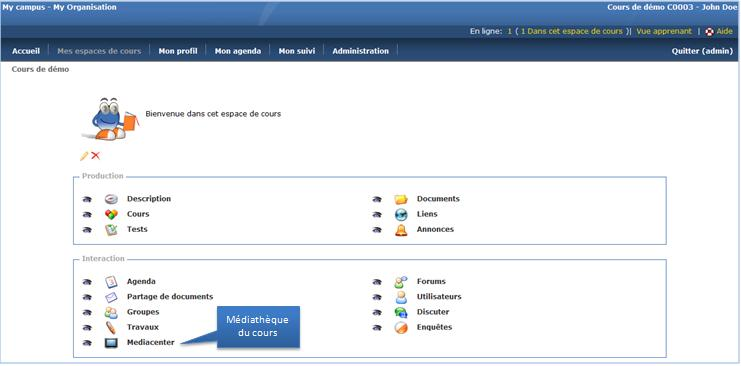Screen dimensions: 741x366
Task: Delete the welcome message with red X
Action: [95, 156]
